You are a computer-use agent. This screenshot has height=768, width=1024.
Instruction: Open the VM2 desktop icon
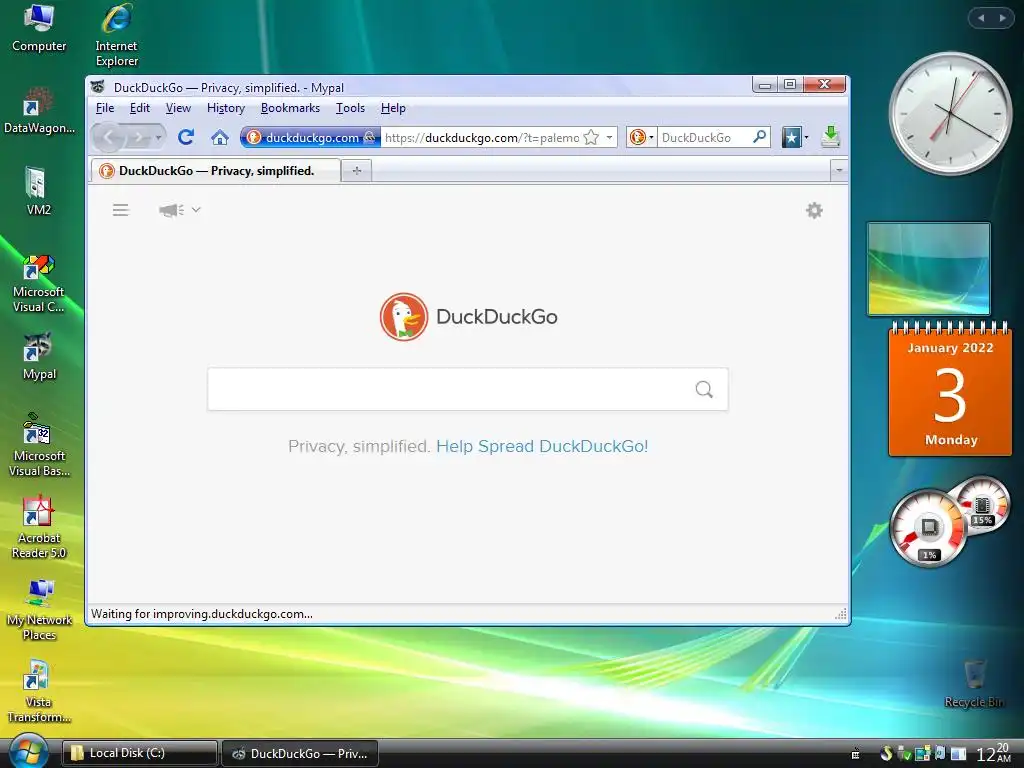tap(38, 191)
